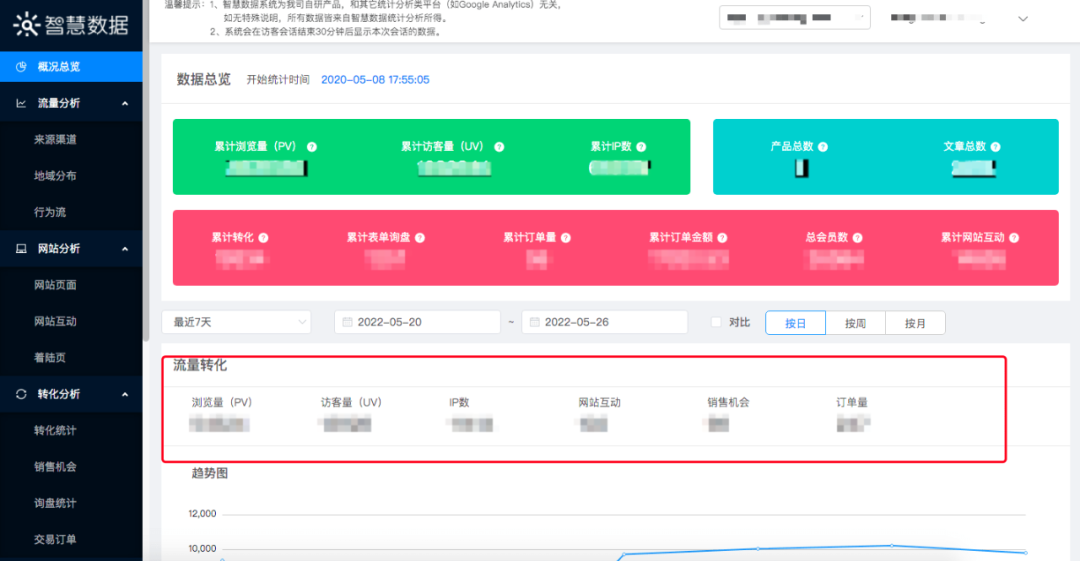Open 销售机会 in the sidebar
The image size is (1080, 561).
56,467
